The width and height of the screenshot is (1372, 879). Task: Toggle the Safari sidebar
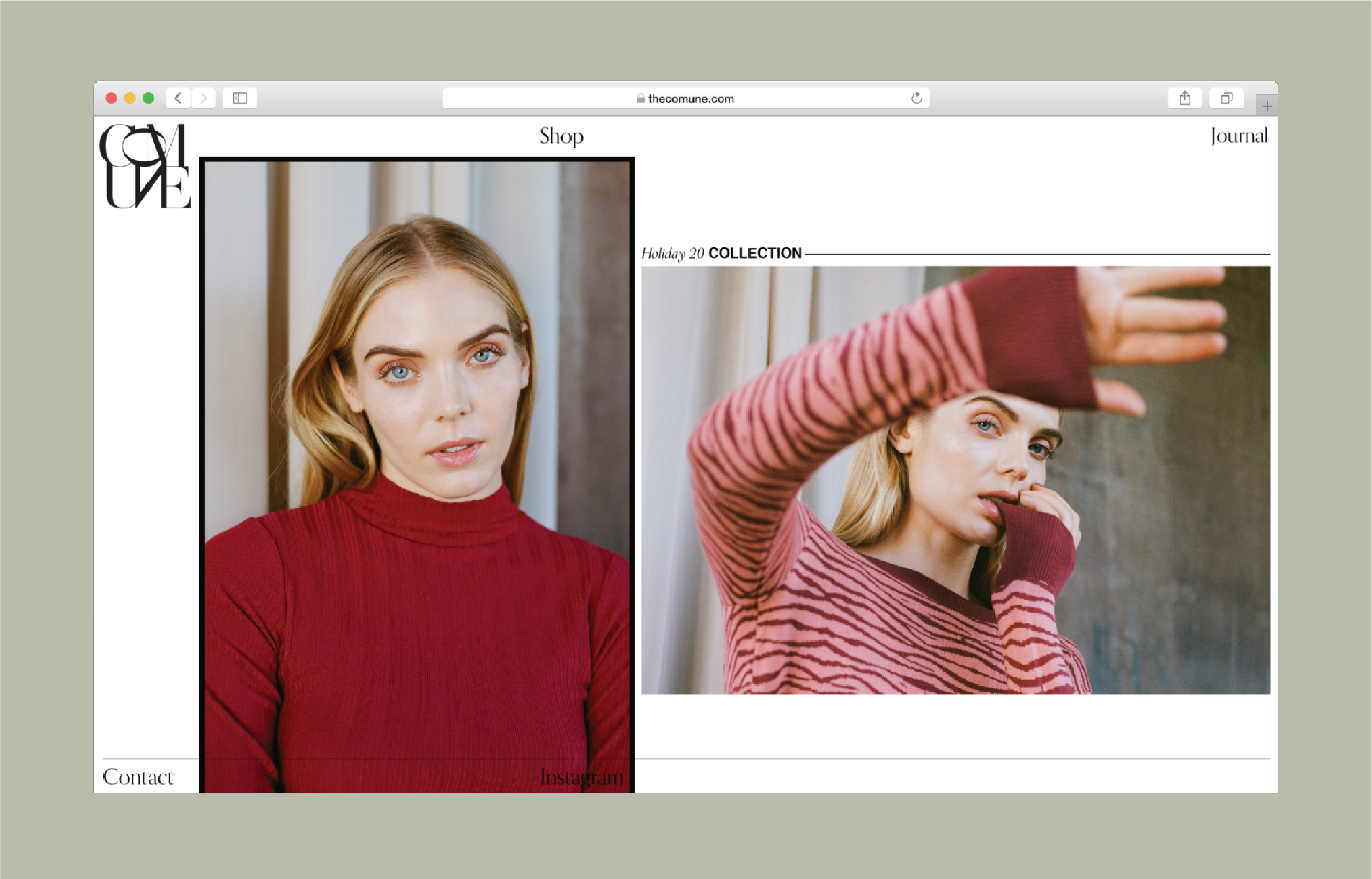click(240, 98)
